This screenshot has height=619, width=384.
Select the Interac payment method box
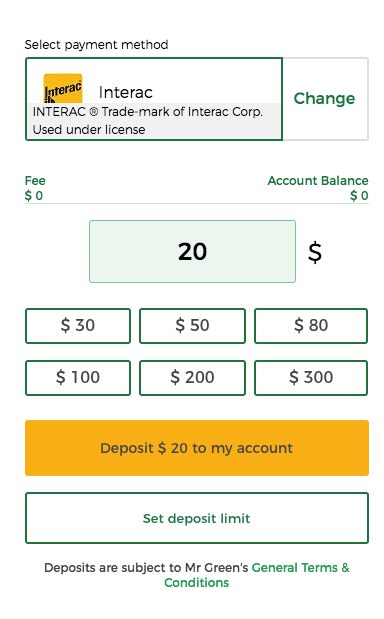tap(154, 99)
